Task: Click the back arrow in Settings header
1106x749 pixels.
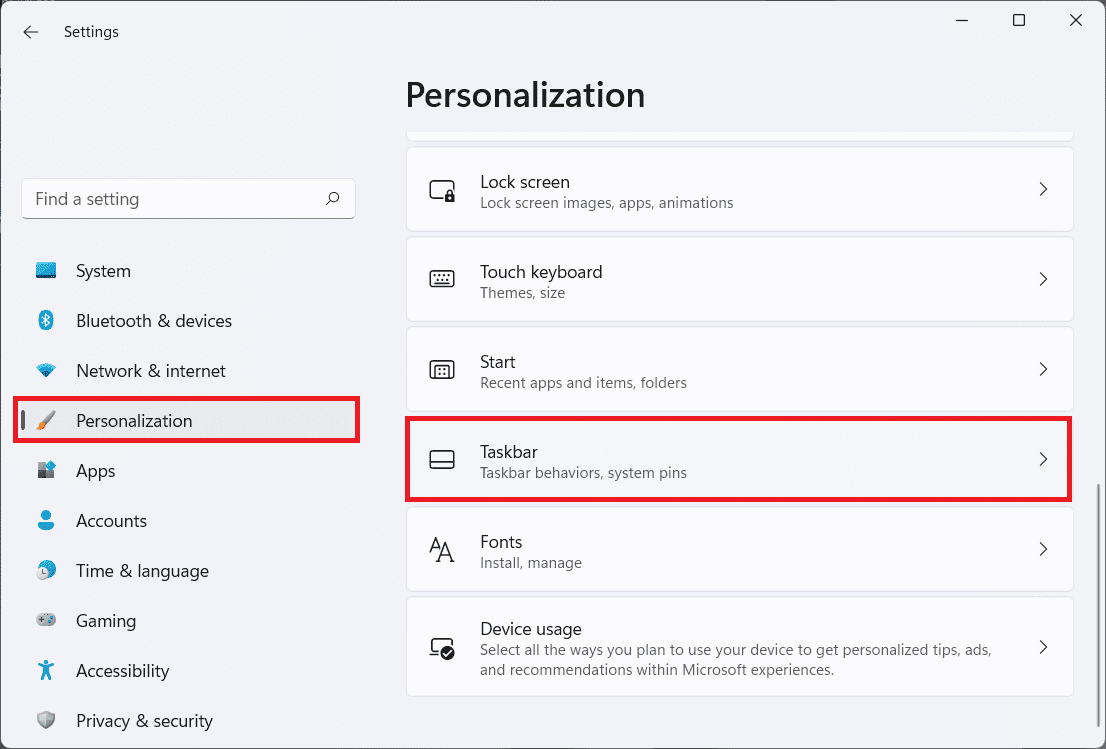Action: [x=30, y=32]
